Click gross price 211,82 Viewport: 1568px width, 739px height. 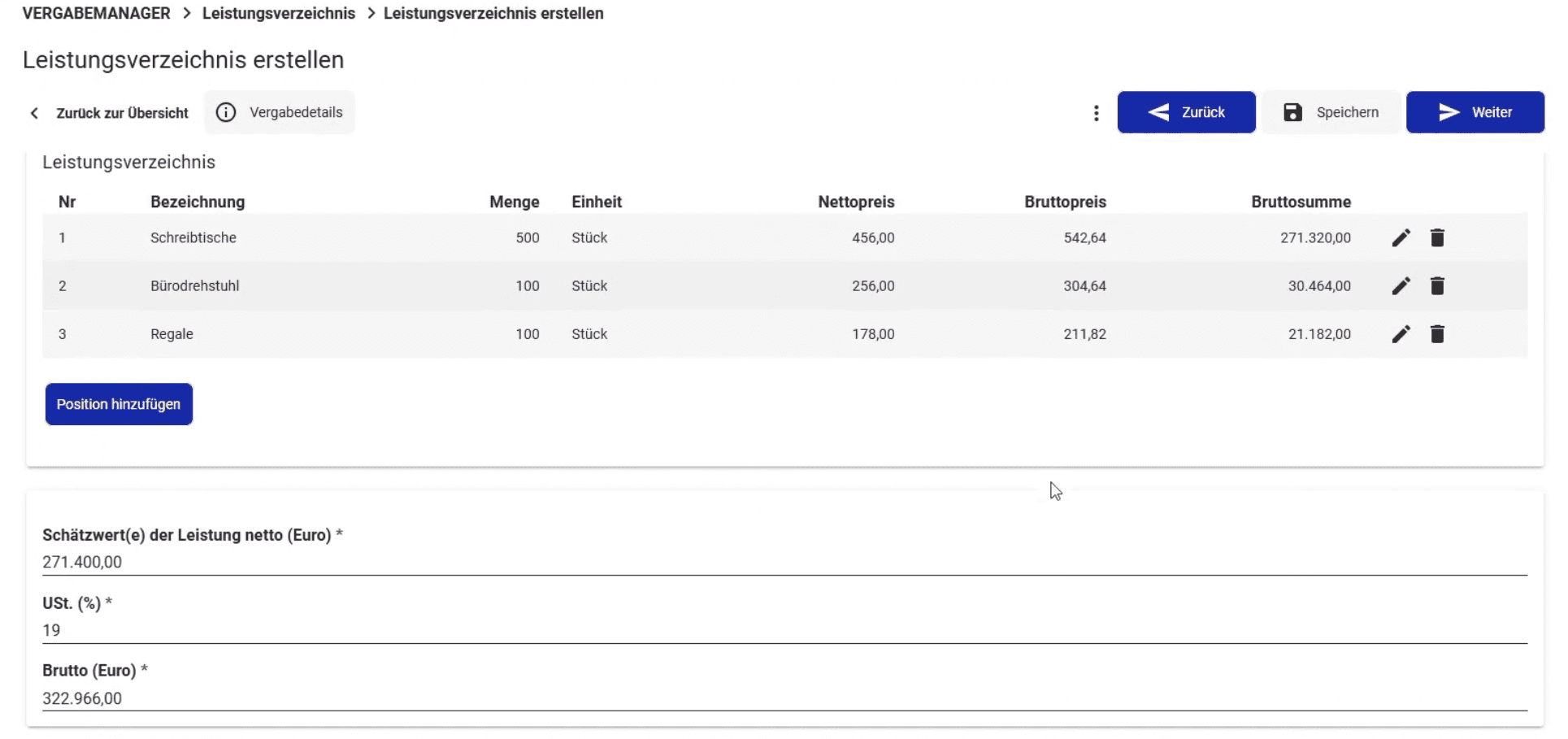[x=1084, y=333]
